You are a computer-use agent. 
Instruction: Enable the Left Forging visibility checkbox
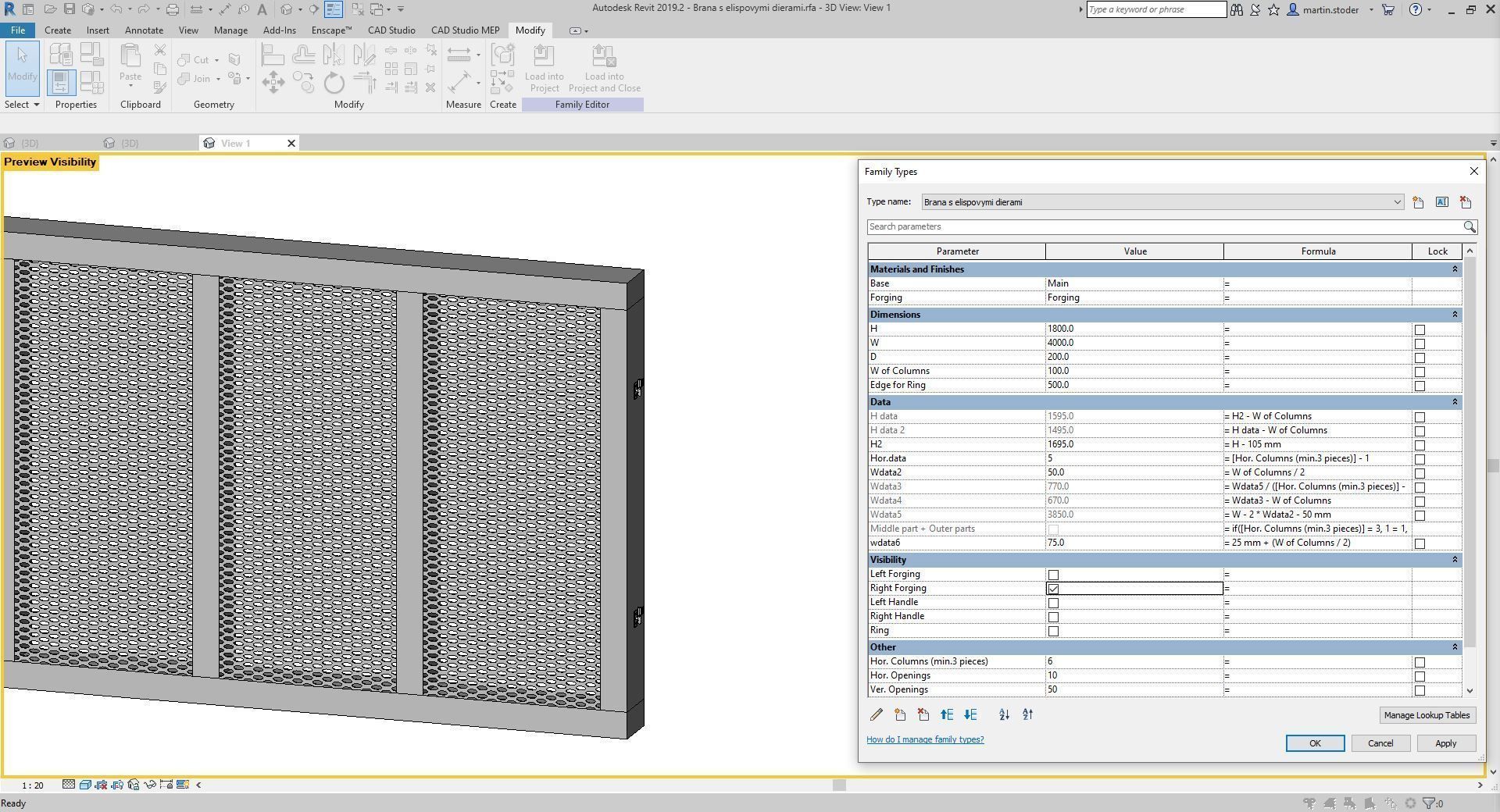[x=1053, y=575]
